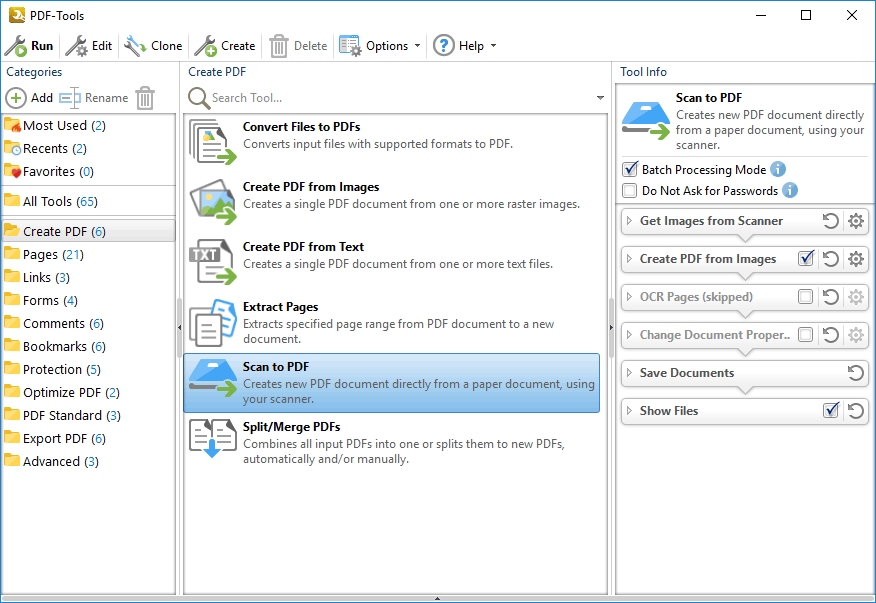Reset the OCR Pages step

[830, 297]
